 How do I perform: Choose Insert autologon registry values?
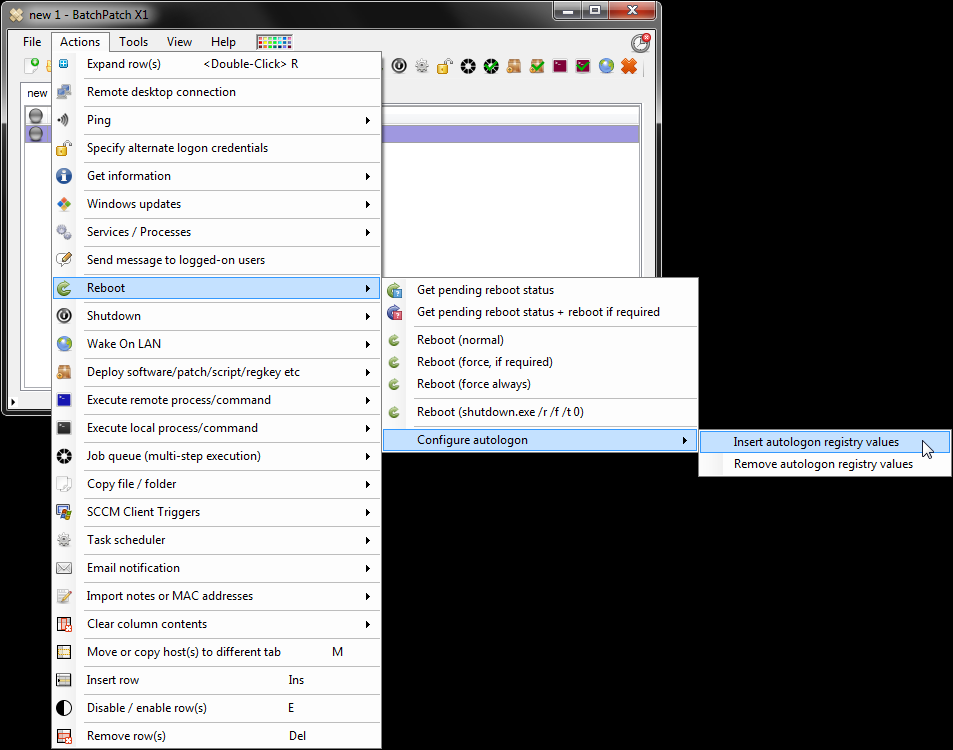[x=825, y=442]
